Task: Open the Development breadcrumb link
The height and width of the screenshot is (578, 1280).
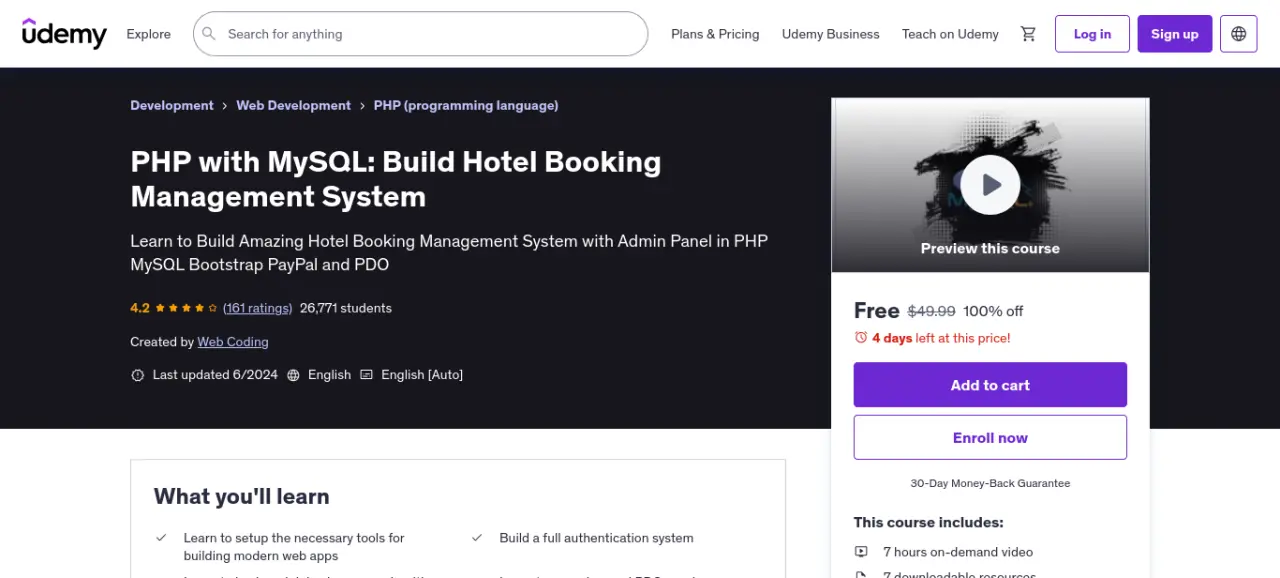Action: [172, 106]
